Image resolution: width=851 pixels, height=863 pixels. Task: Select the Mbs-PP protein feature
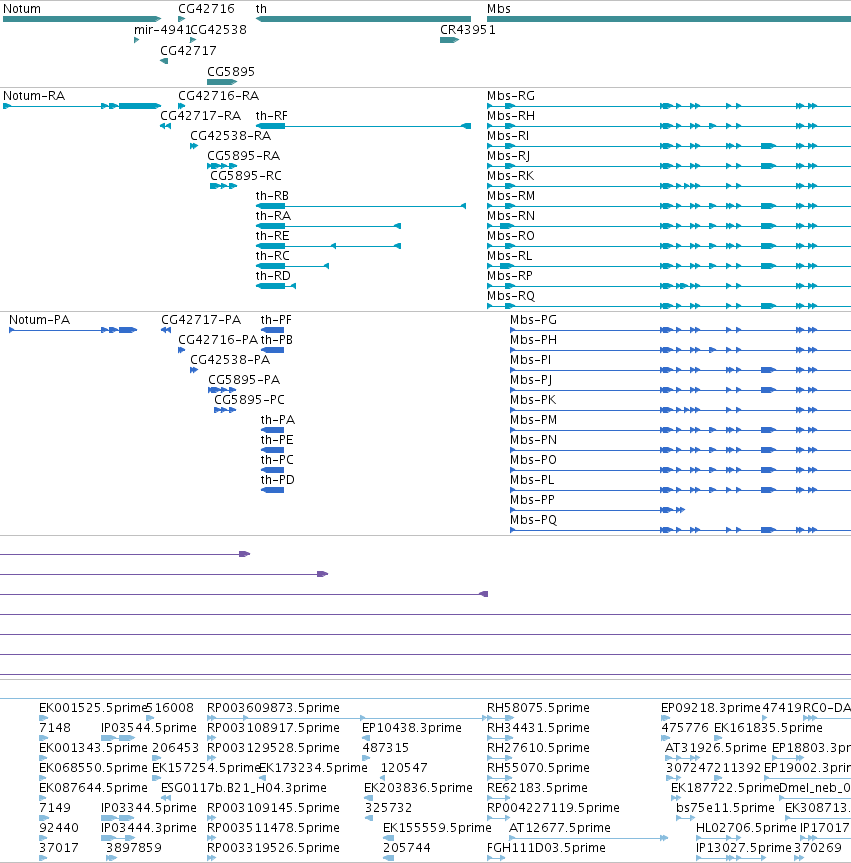[x=597, y=510]
